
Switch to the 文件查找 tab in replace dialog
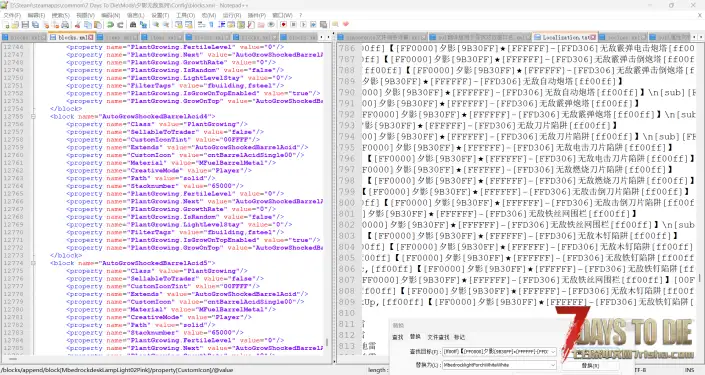(x=438, y=337)
